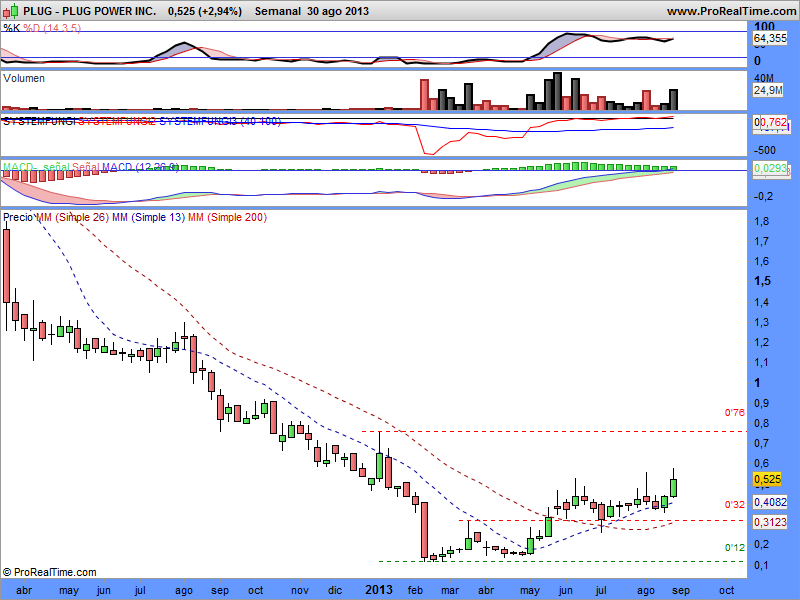The height and width of the screenshot is (600, 800).
Task: Click the MM (Simple 200) legend label
Action: [x=227, y=217]
